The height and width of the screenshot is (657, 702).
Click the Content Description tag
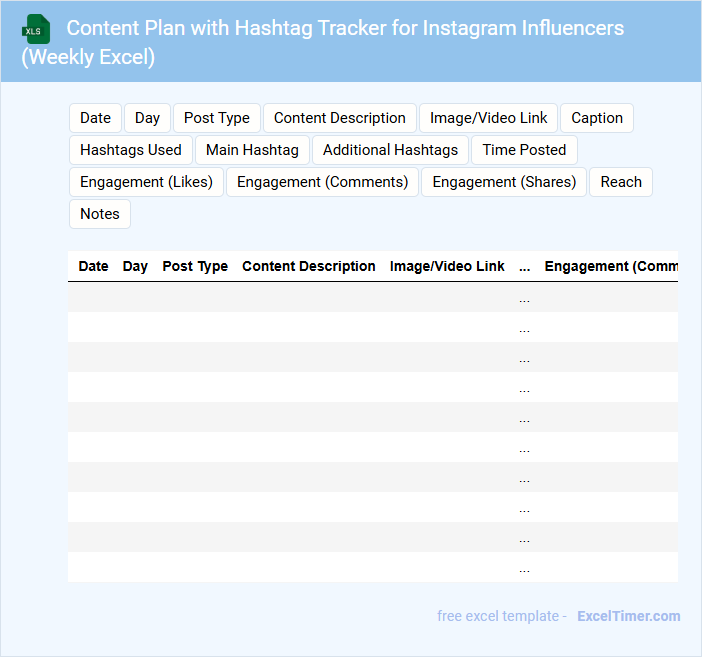coord(340,118)
